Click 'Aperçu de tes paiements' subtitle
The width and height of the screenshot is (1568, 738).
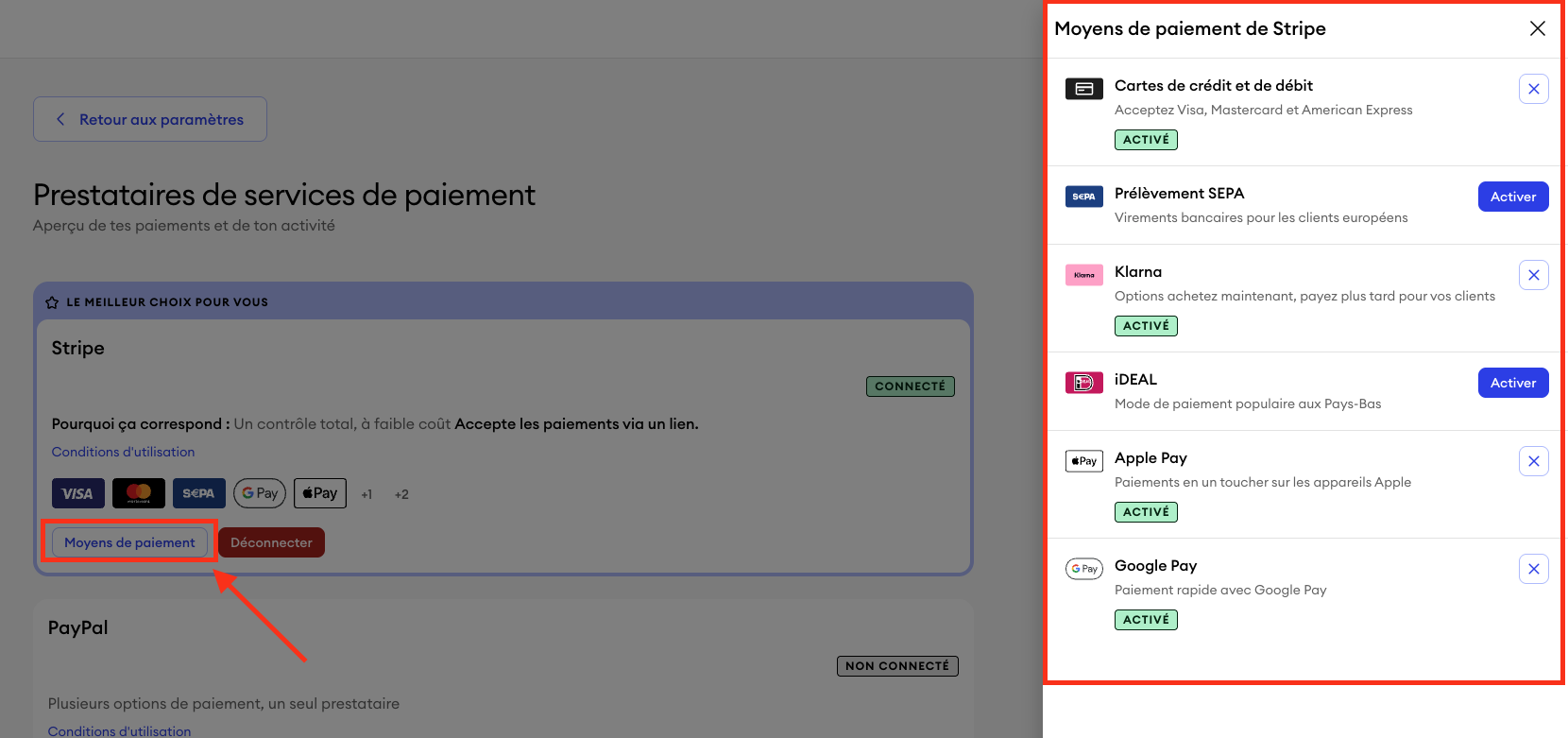(x=184, y=226)
